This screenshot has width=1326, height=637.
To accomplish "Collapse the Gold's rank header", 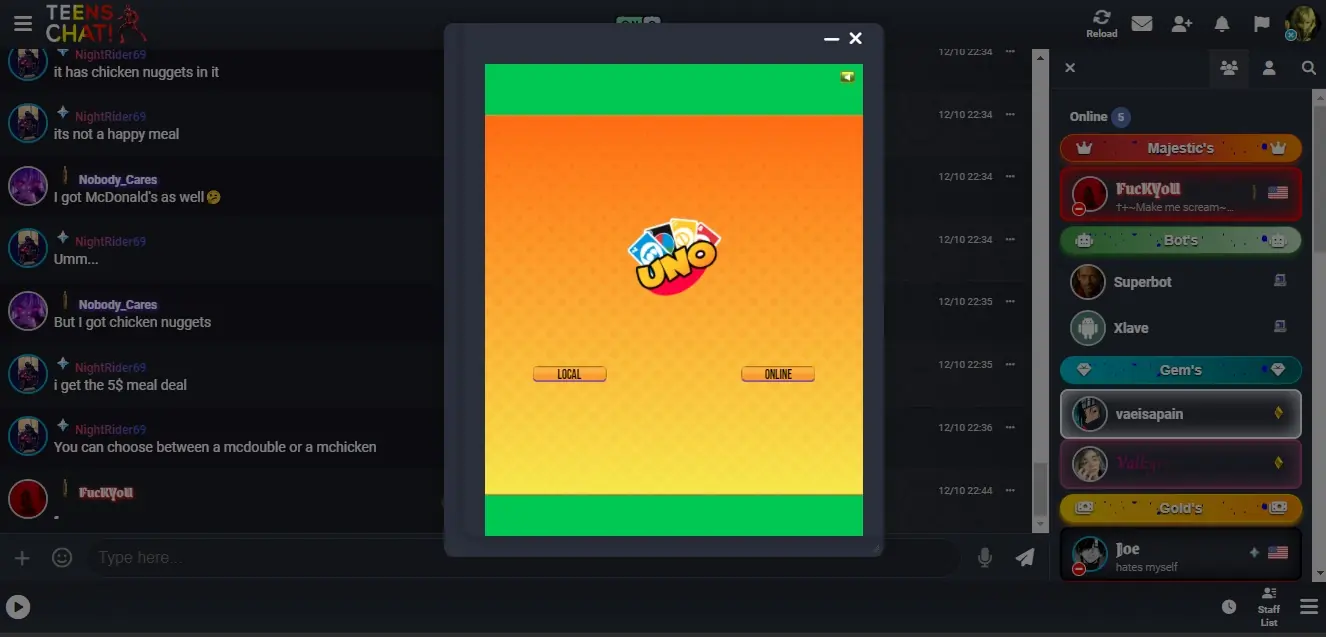I will [x=1181, y=508].
